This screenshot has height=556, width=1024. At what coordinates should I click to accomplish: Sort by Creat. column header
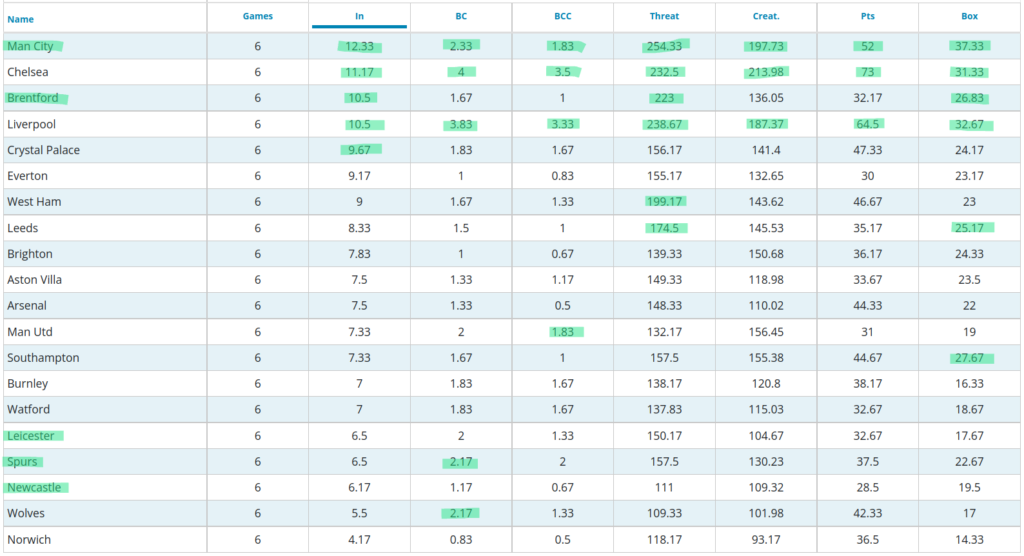pos(766,16)
